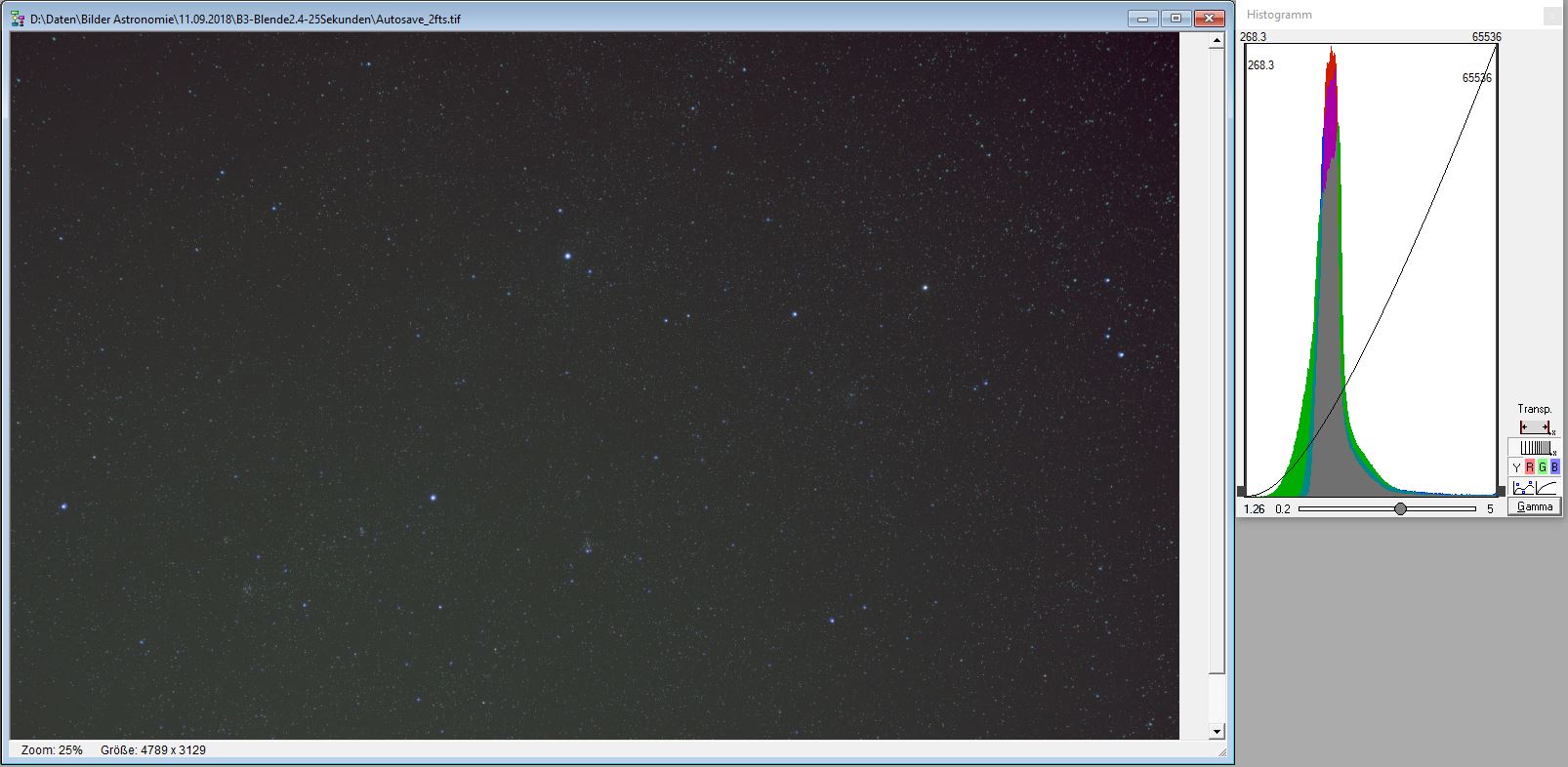Screen dimensions: 1568x767
Task: Click the histogram stretch bars icon
Action: click(1534, 448)
